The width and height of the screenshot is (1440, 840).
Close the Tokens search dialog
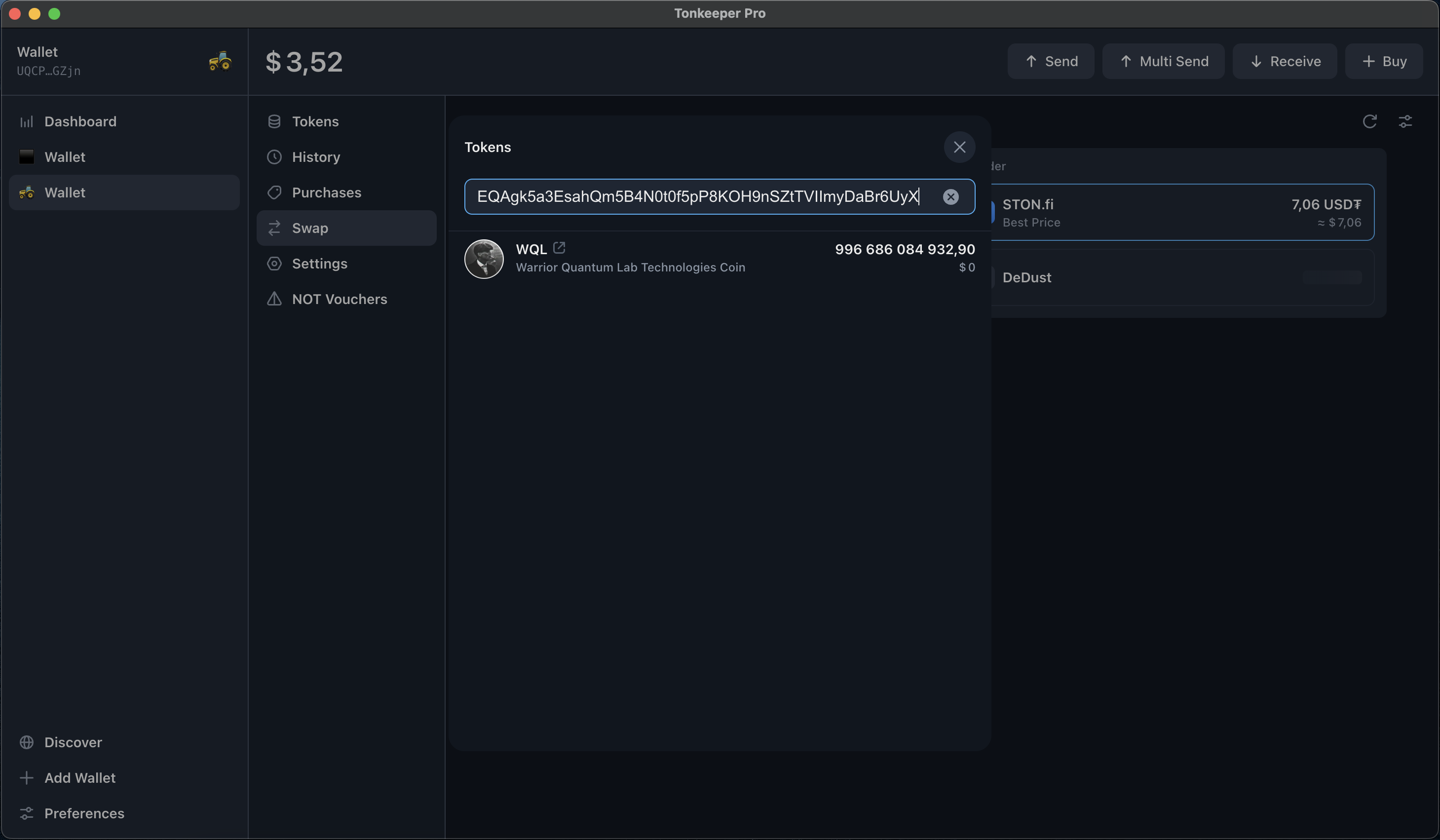tap(959, 148)
